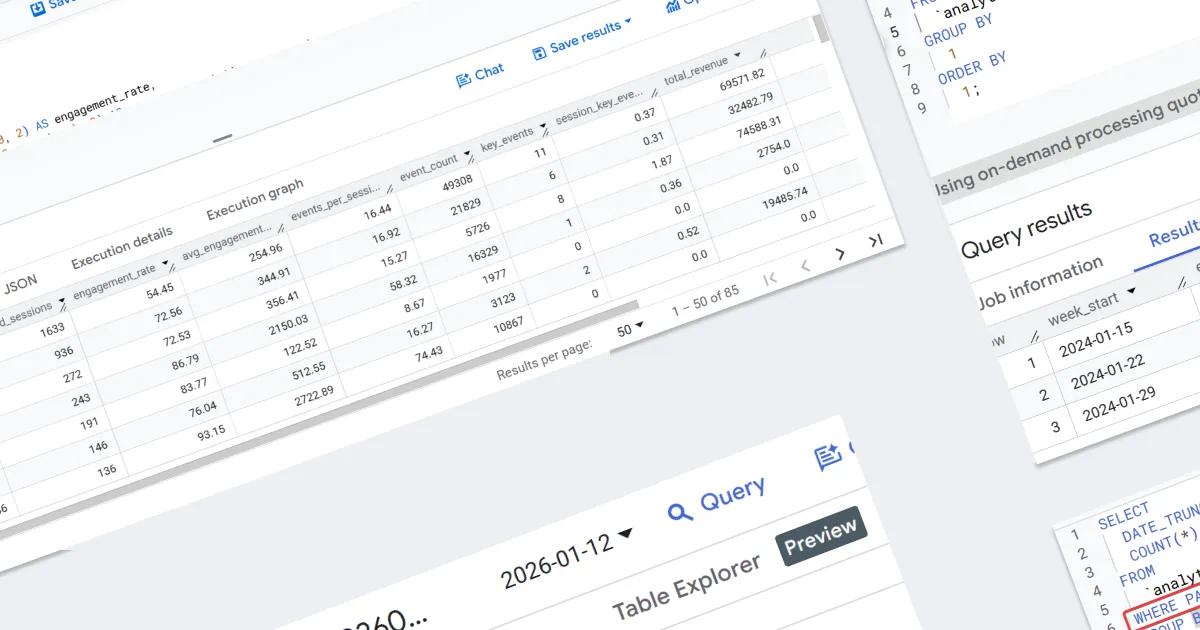Open the week_start column sort menu

click(1131, 291)
